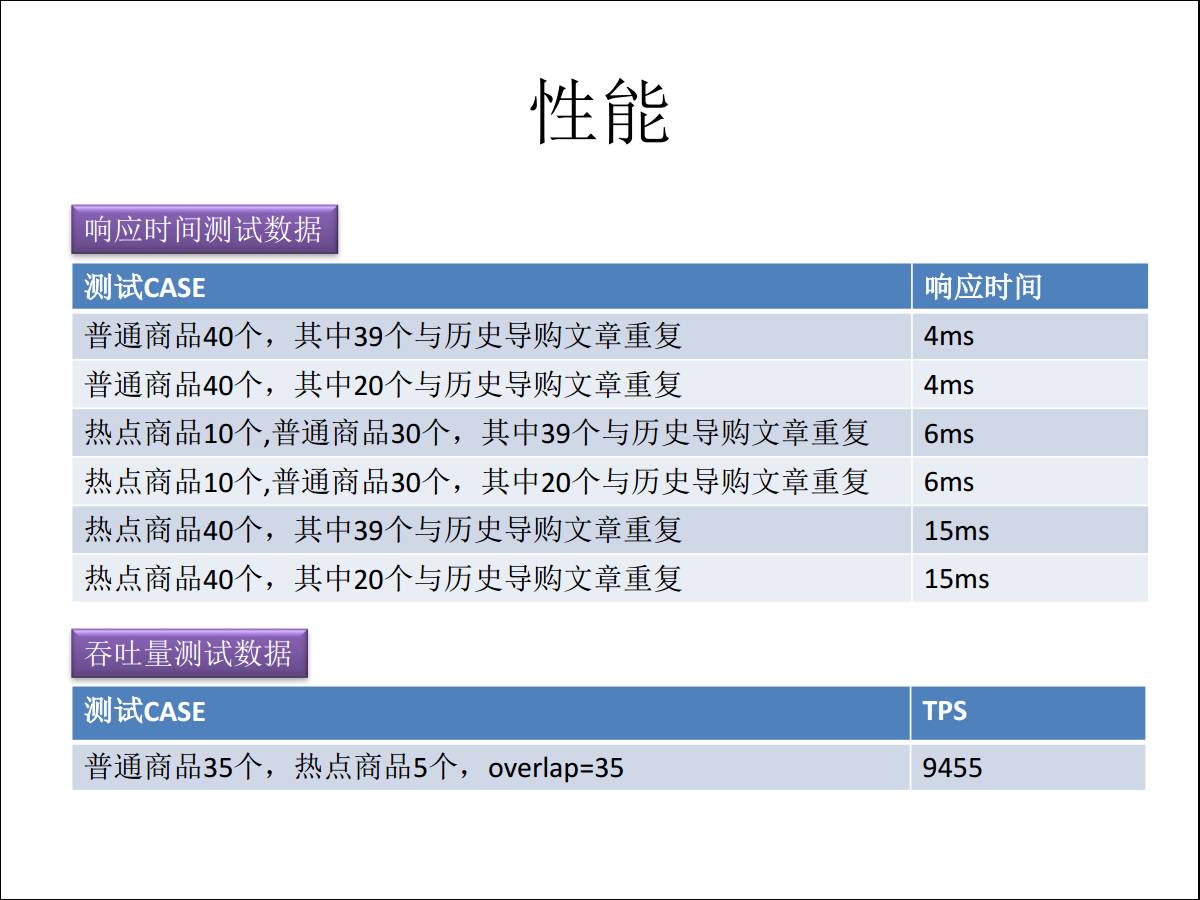Click 6ms value for 热点10个 39个 overlap row
This screenshot has width=1200, height=900.
[948, 433]
